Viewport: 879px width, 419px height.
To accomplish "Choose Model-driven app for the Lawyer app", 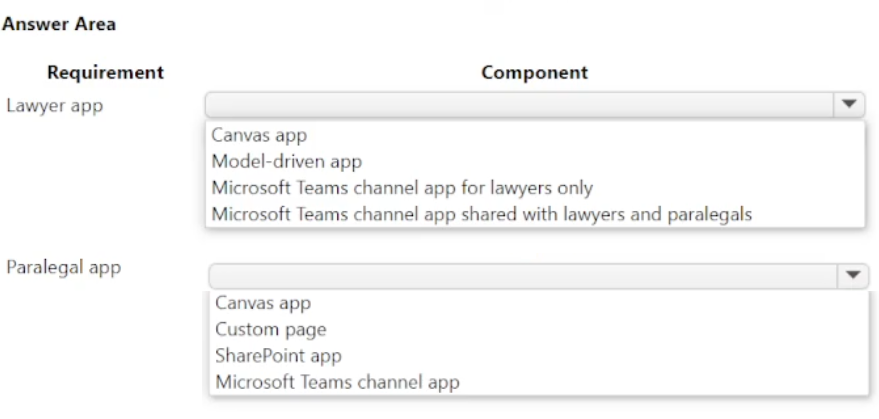I will (x=286, y=161).
